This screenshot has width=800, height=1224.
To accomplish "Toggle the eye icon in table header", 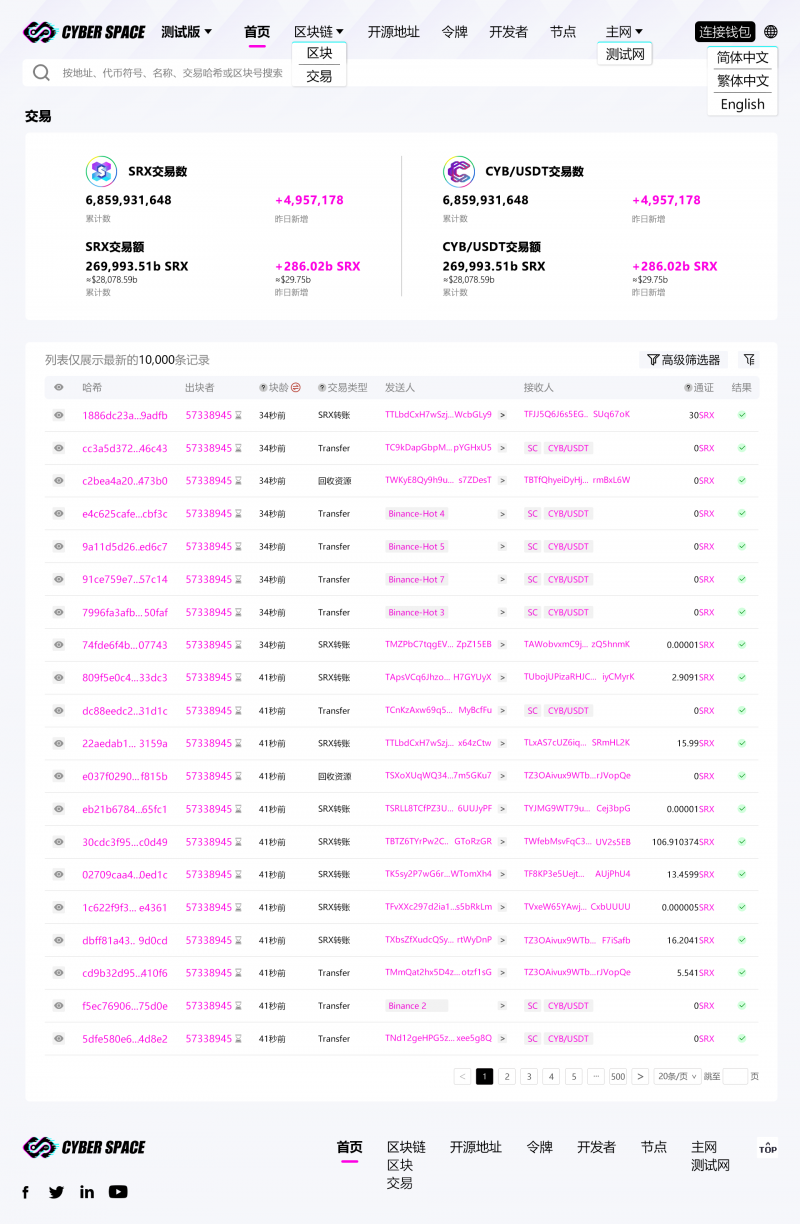I will [59, 387].
